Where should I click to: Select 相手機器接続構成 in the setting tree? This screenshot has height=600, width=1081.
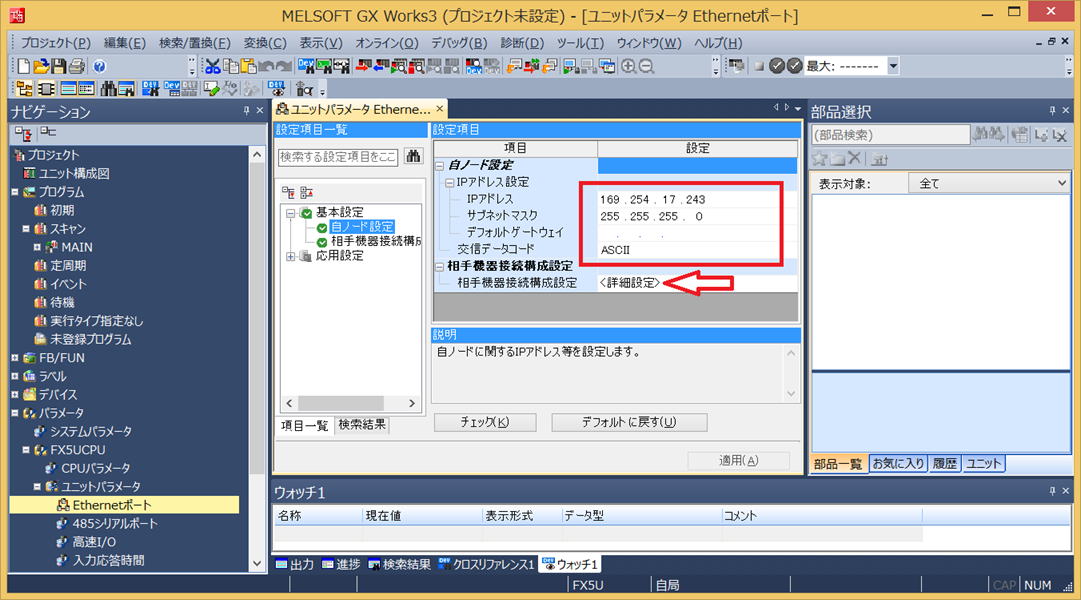tap(376, 241)
